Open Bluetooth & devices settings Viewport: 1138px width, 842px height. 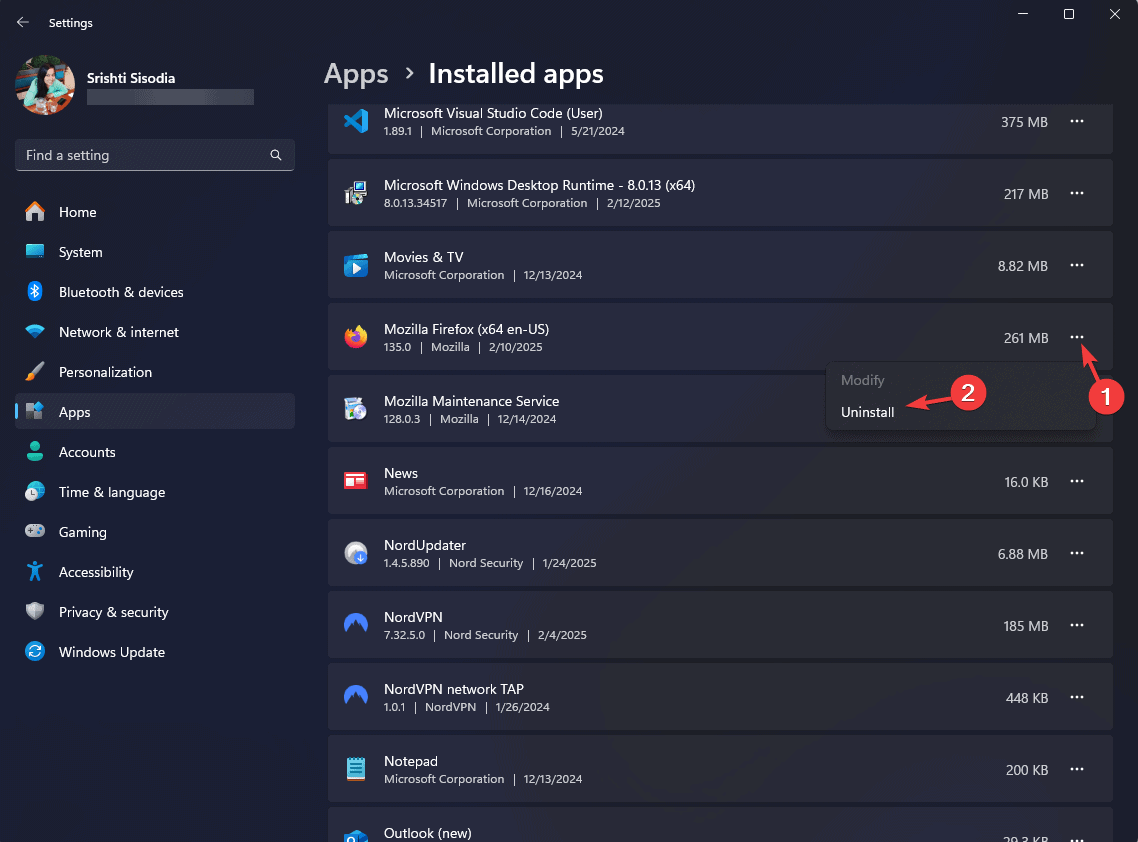click(120, 292)
